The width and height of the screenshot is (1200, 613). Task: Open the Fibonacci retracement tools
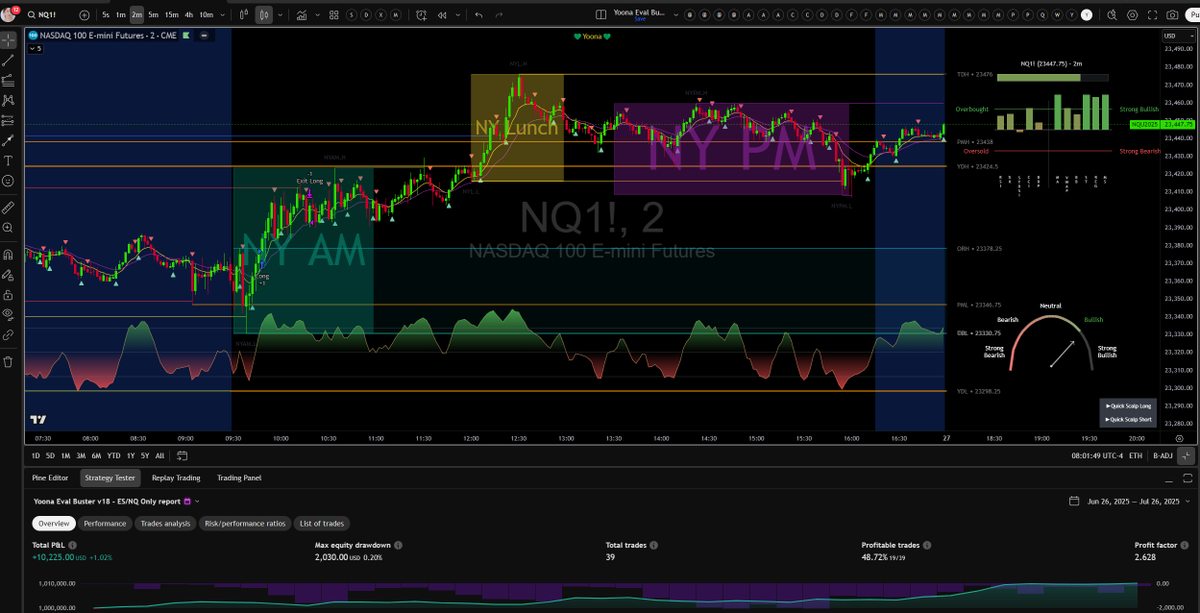(9, 80)
